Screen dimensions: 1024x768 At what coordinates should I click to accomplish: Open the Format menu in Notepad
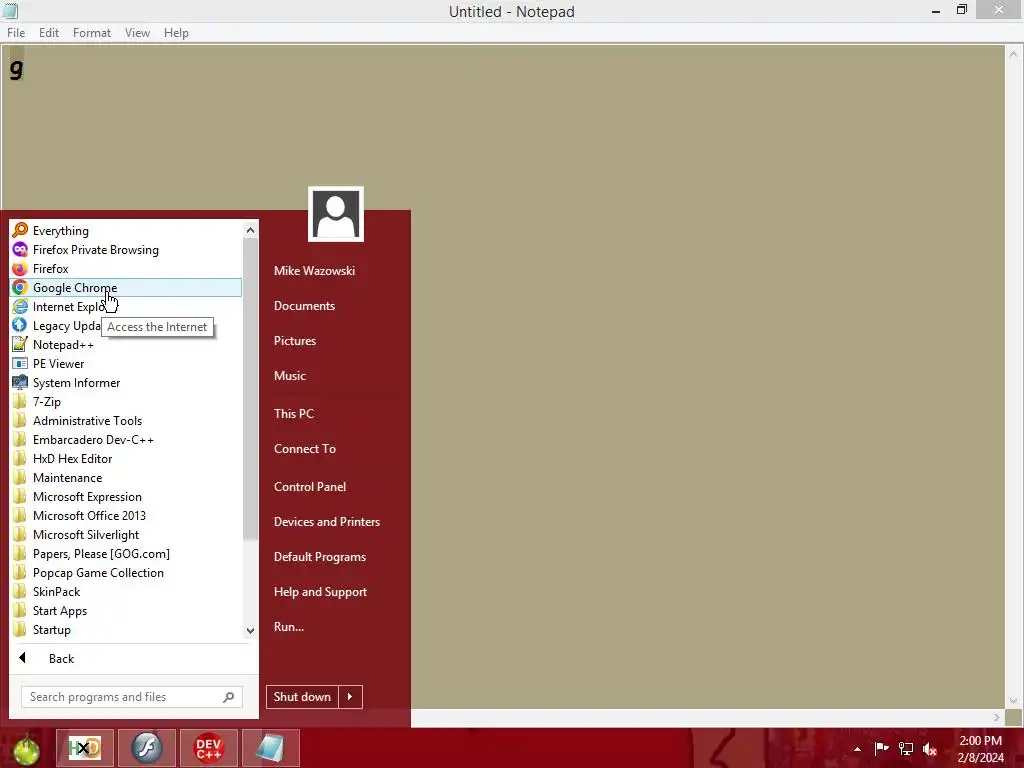(x=91, y=33)
